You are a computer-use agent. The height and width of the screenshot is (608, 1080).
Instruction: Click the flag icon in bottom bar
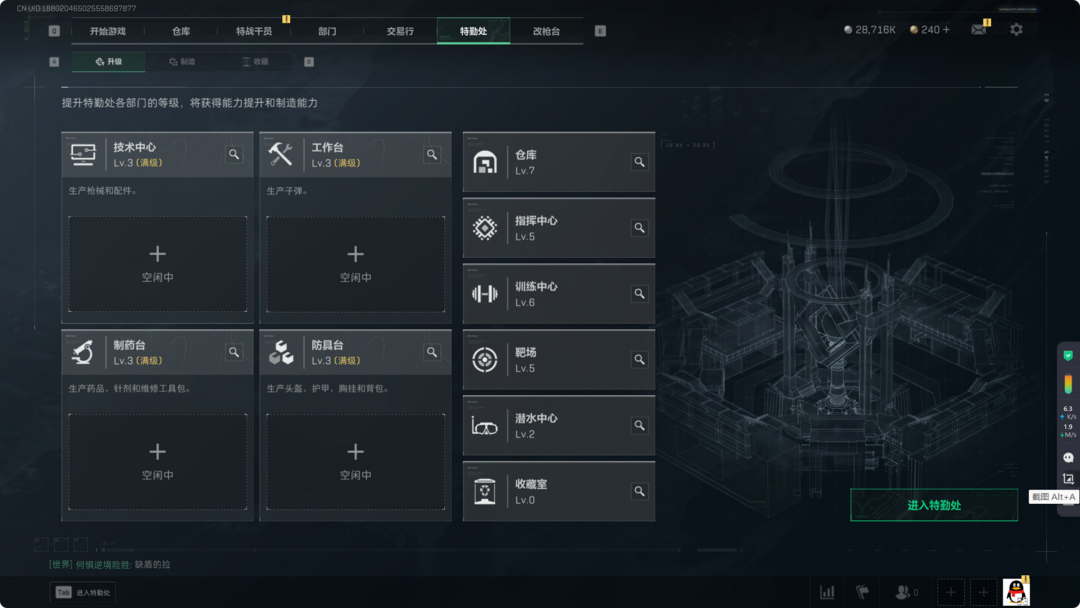click(862, 592)
